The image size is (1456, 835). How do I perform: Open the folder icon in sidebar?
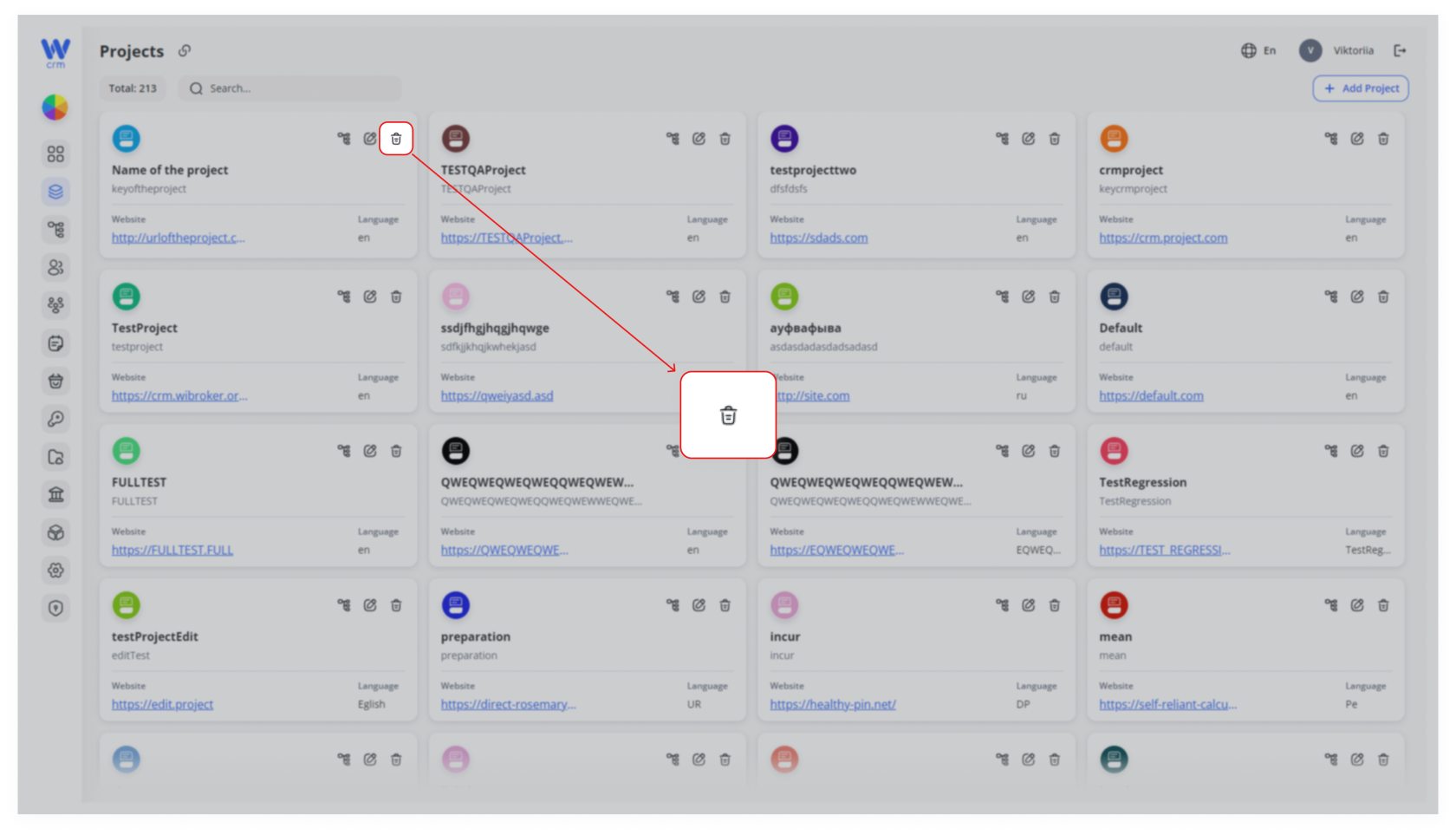pyautogui.click(x=55, y=457)
